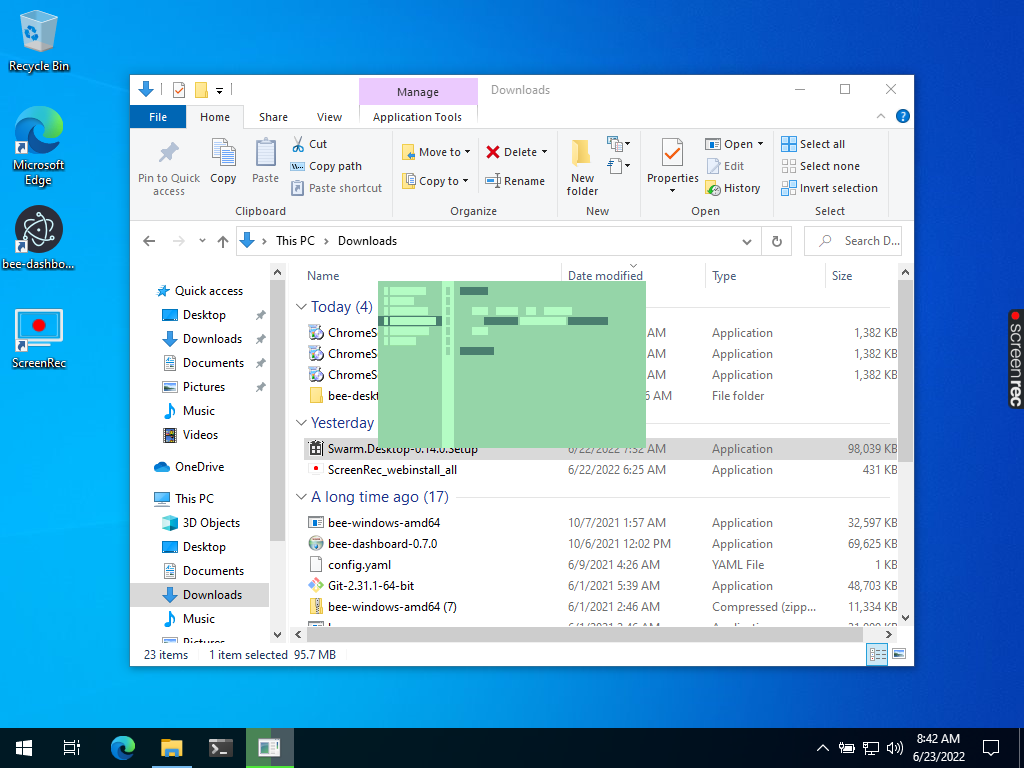
Task: Open the Share ribbon tab
Action: 272,116
